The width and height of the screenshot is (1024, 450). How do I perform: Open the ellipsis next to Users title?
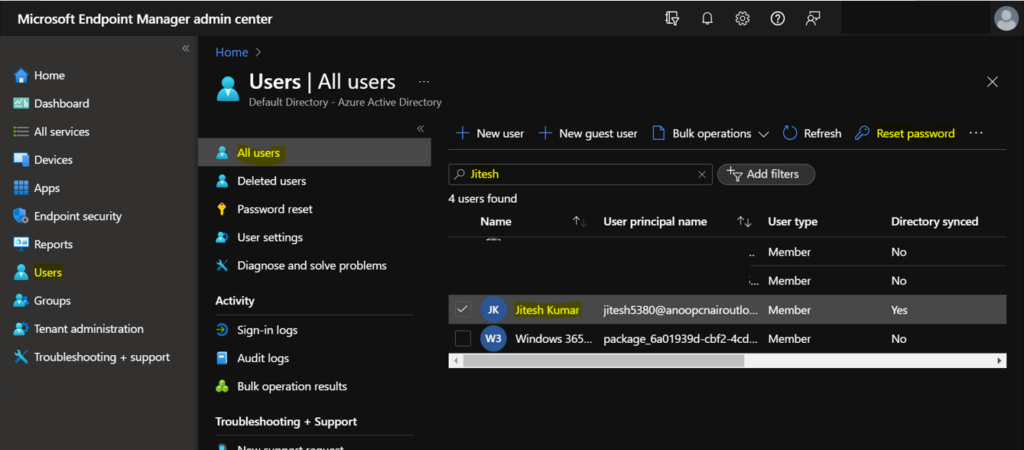424,82
